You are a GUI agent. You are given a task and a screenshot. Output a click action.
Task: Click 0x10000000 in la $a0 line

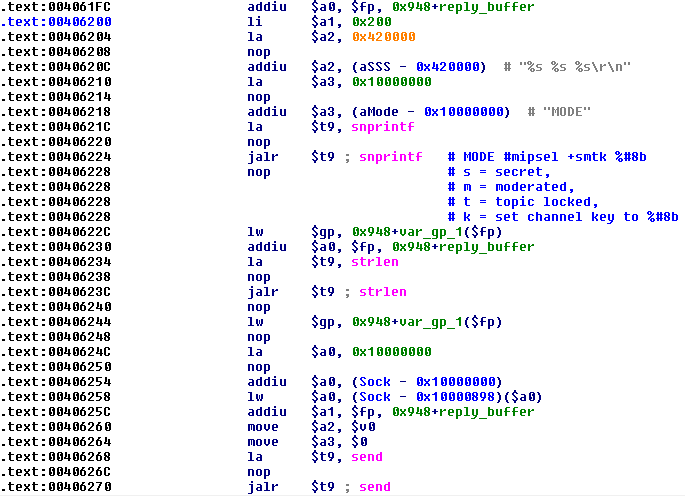tap(391, 352)
